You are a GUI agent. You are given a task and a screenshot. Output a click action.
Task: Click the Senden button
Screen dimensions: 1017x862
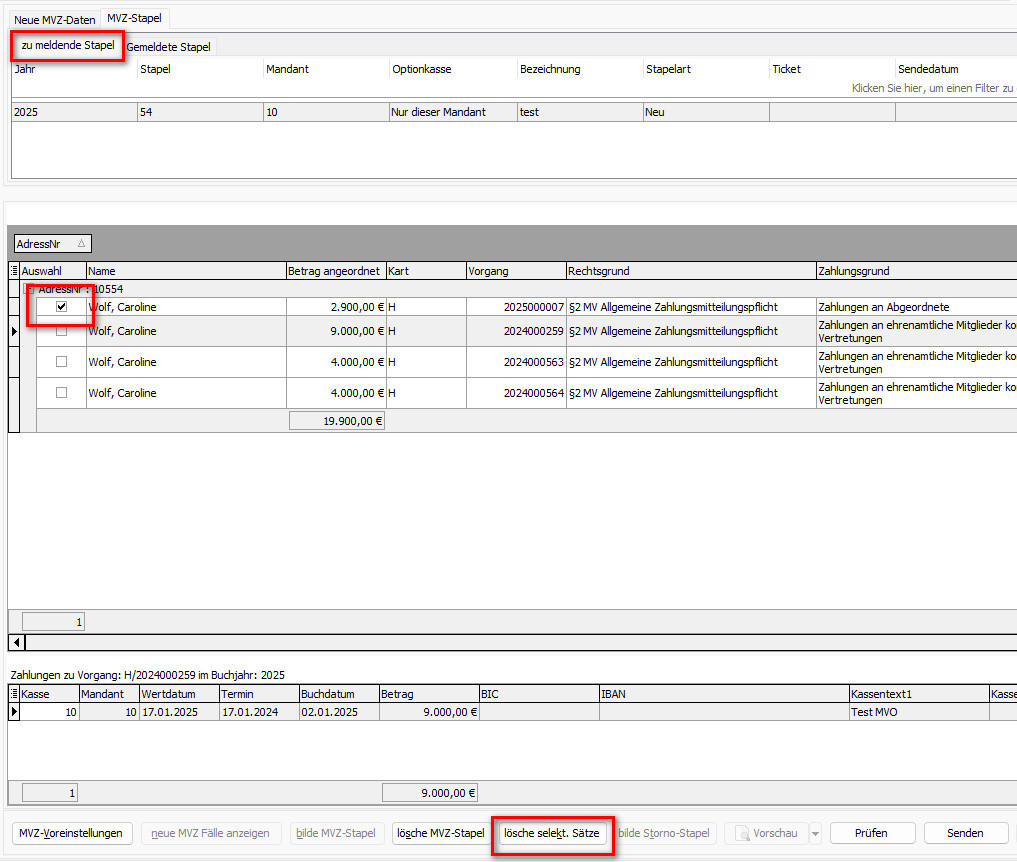(965, 833)
